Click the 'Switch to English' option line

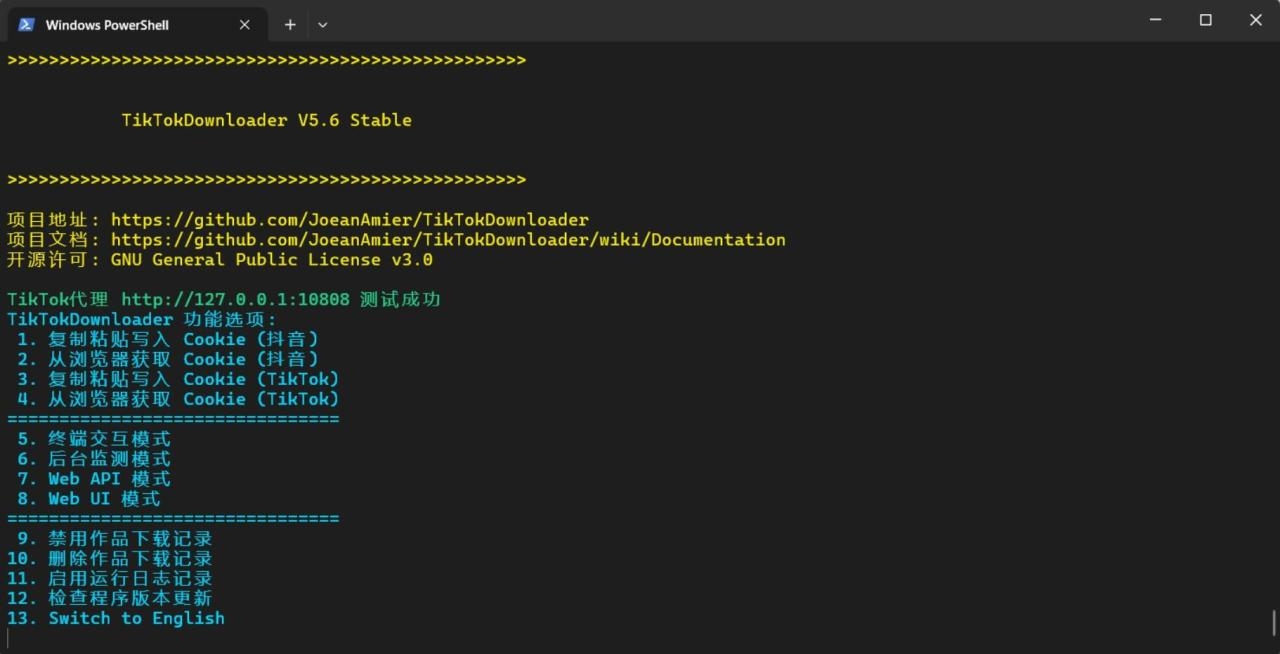point(116,618)
